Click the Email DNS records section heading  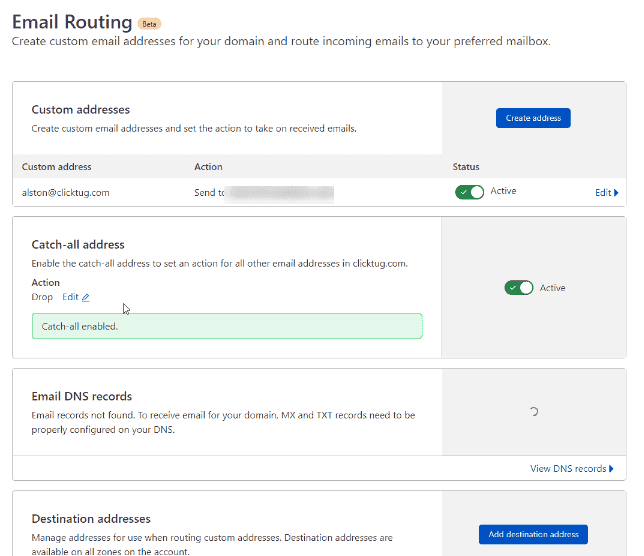coord(82,396)
